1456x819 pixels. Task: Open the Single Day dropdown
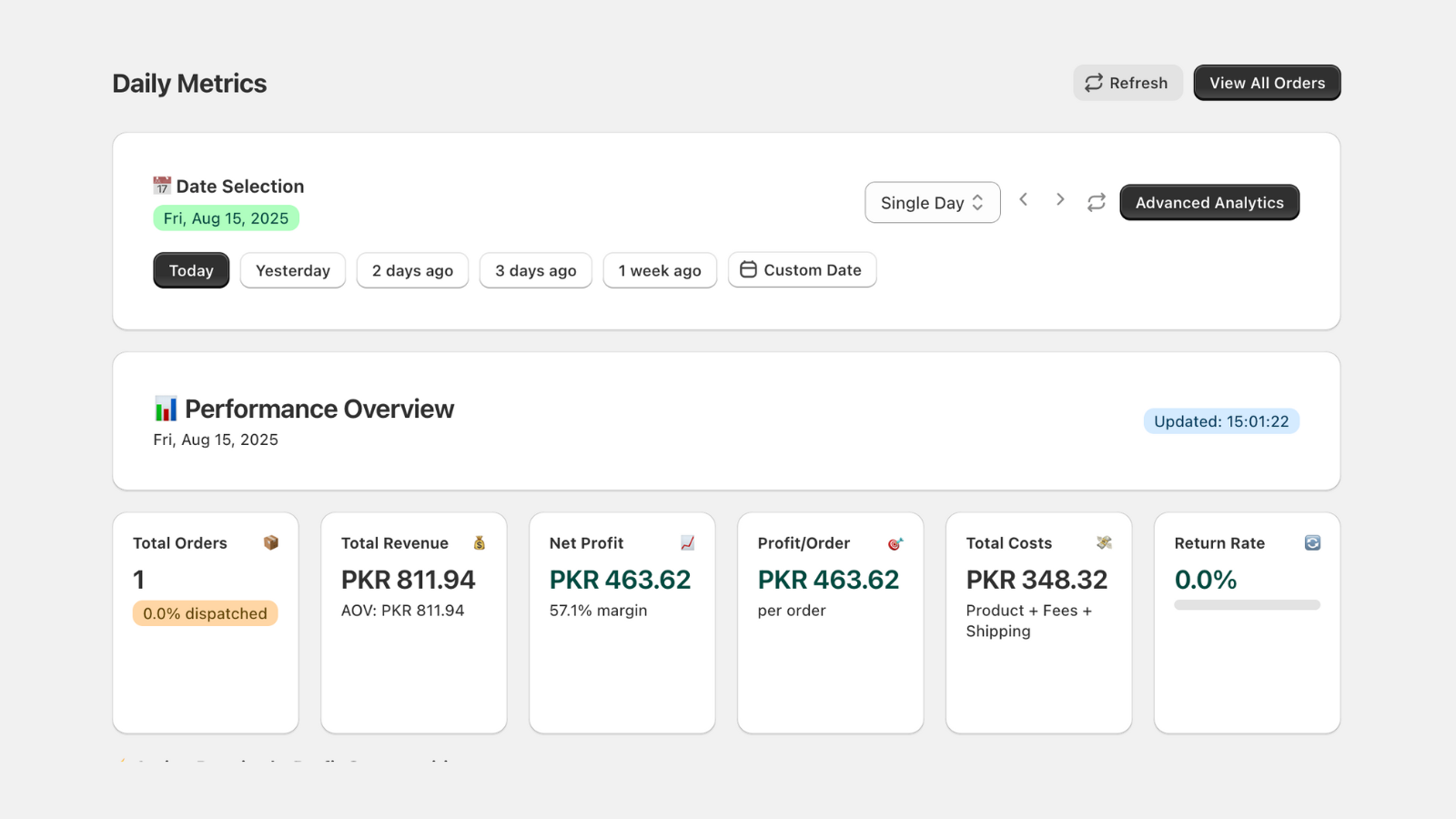pos(932,202)
